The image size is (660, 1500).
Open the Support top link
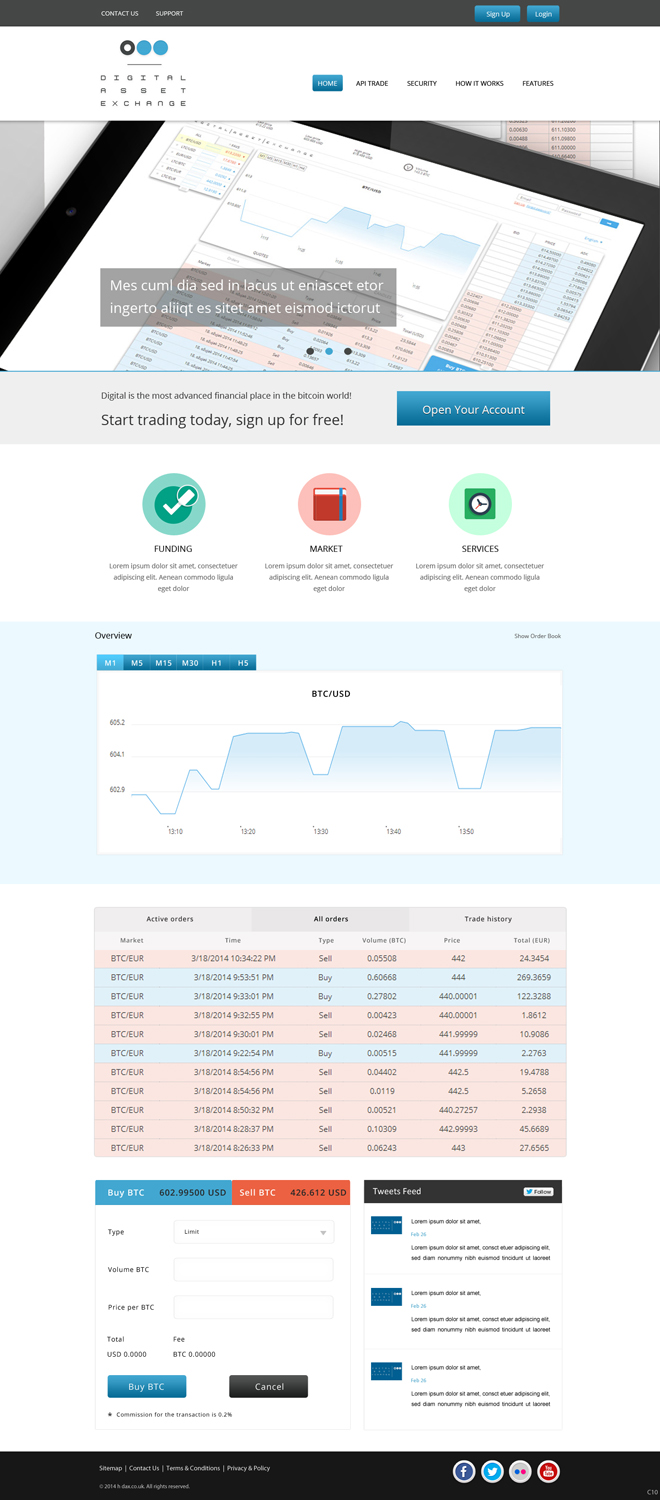coord(169,14)
